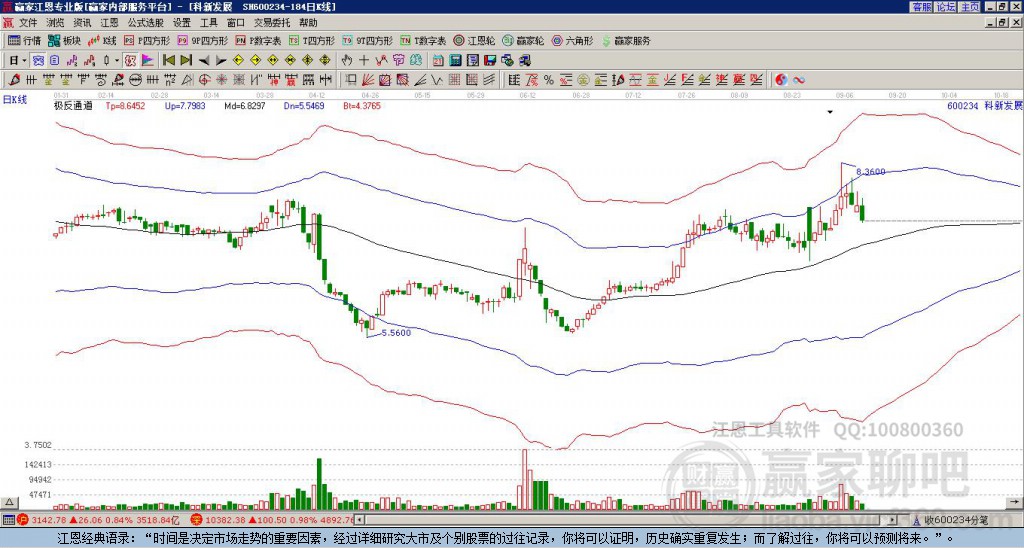Click the keyboard grid icon in status bar

tap(8, 520)
